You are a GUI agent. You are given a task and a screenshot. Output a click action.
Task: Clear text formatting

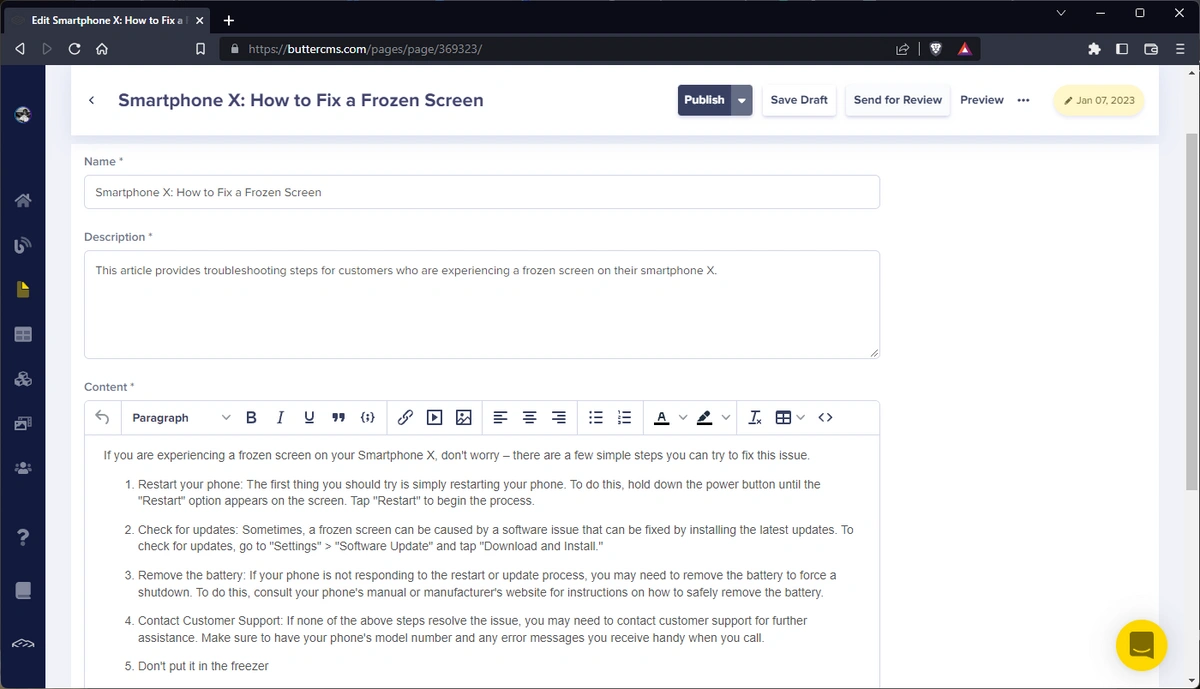coord(755,418)
